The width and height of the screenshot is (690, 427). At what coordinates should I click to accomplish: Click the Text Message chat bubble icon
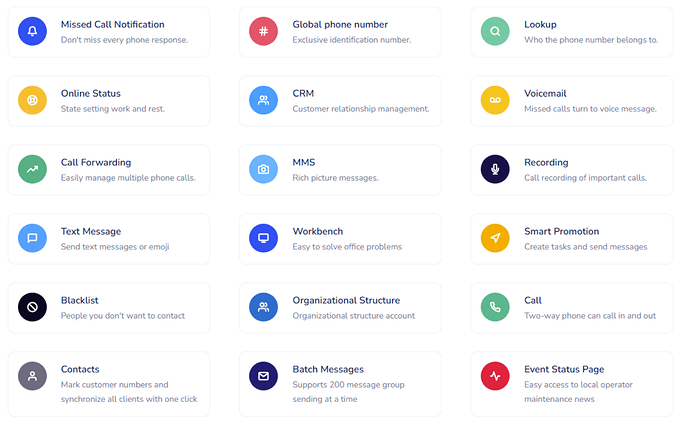click(x=32, y=238)
